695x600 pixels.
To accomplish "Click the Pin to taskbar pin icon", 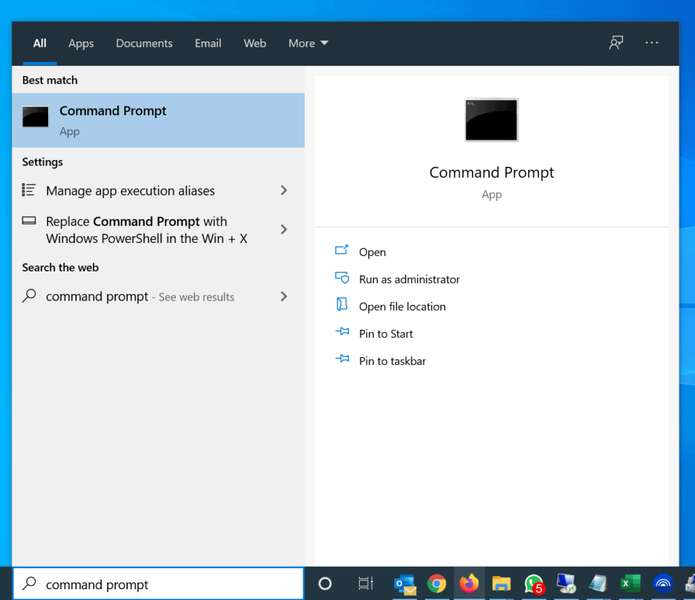I will [342, 359].
